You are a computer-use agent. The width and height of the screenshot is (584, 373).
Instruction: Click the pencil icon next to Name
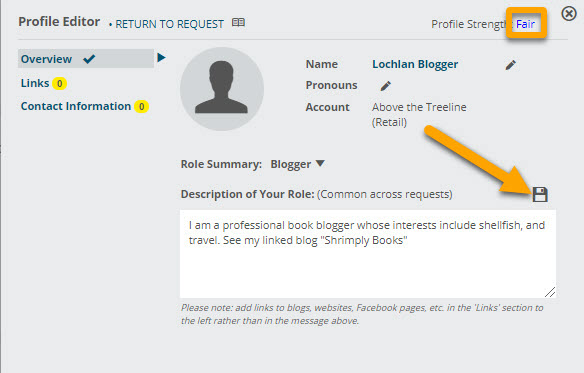click(x=511, y=65)
